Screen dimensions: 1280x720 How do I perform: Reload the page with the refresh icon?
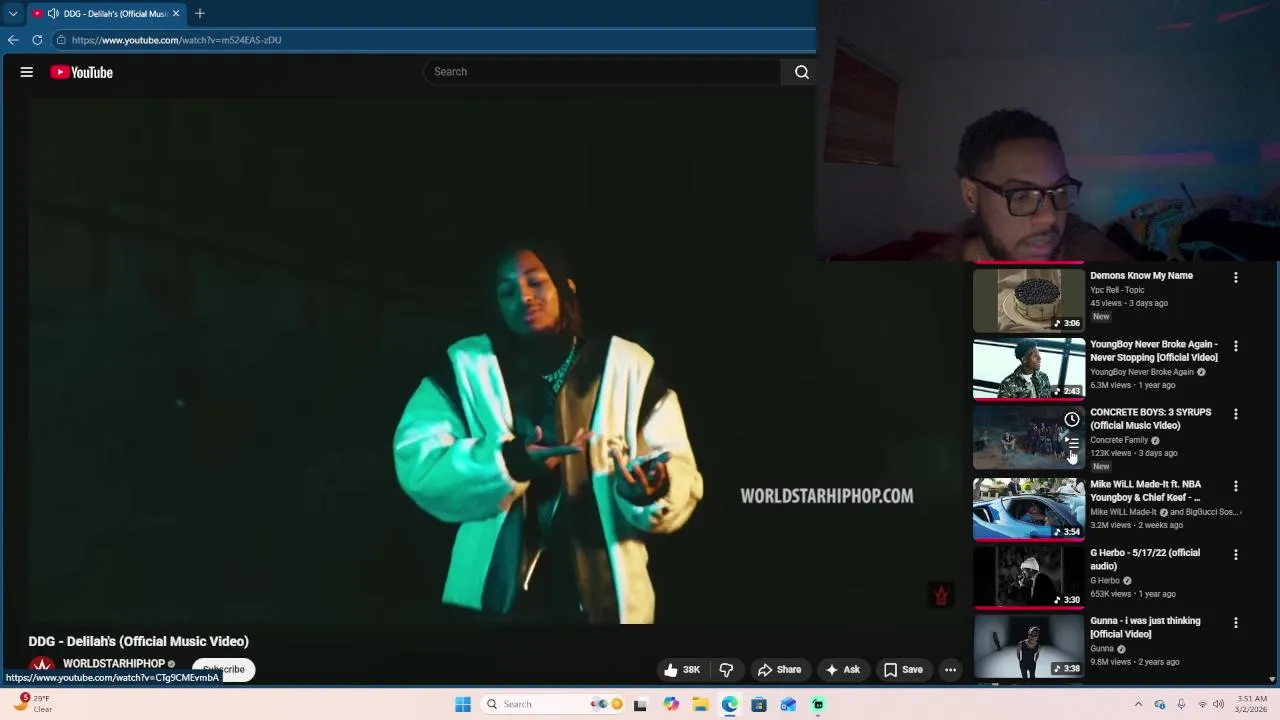tap(37, 40)
